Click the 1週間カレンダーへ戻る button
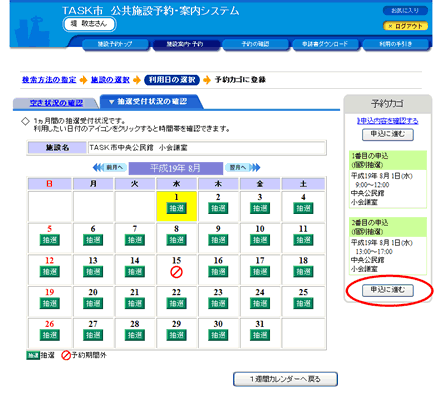The width and height of the screenshot is (440, 395). (x=285, y=379)
